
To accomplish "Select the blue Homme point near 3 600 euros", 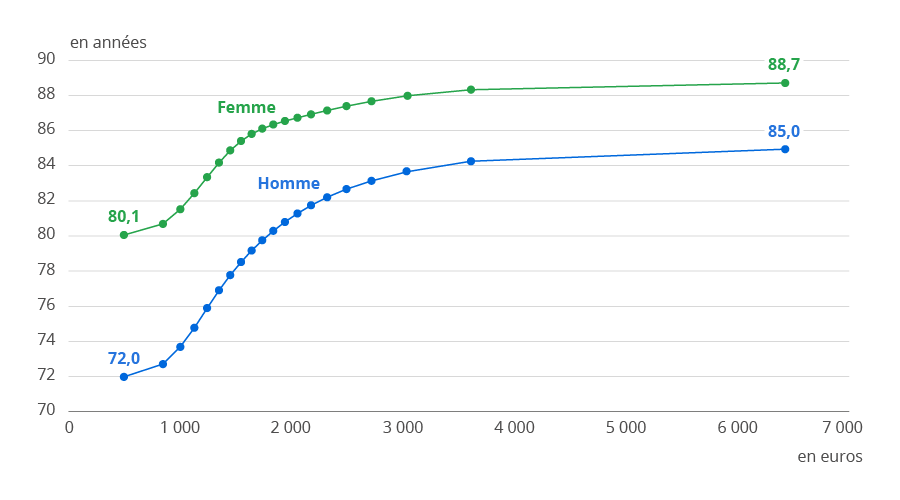I will [x=471, y=161].
